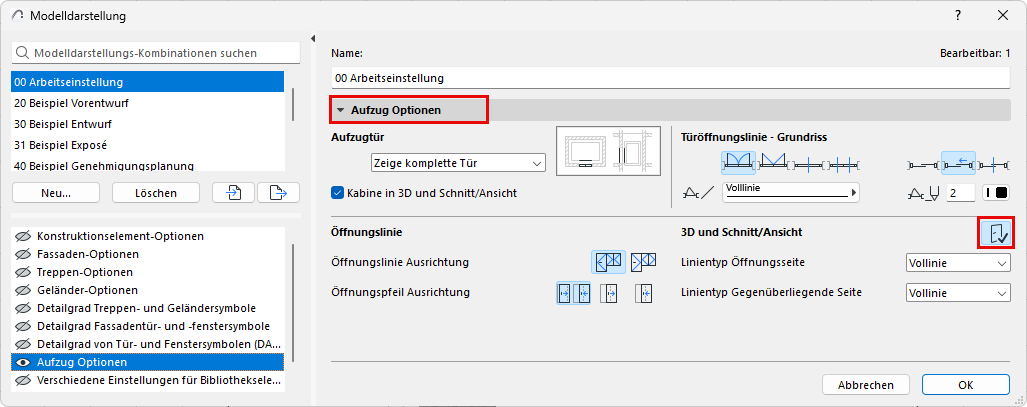The image size is (1027, 407).
Task: Click the magnifier icon in the search box
Action: 23,53
